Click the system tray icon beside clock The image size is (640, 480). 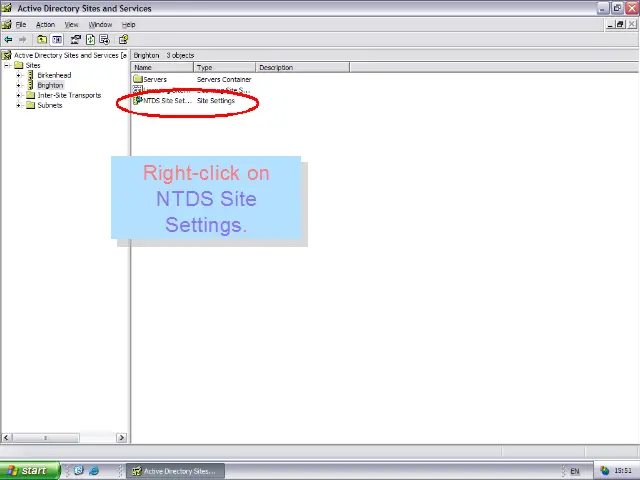click(604, 471)
